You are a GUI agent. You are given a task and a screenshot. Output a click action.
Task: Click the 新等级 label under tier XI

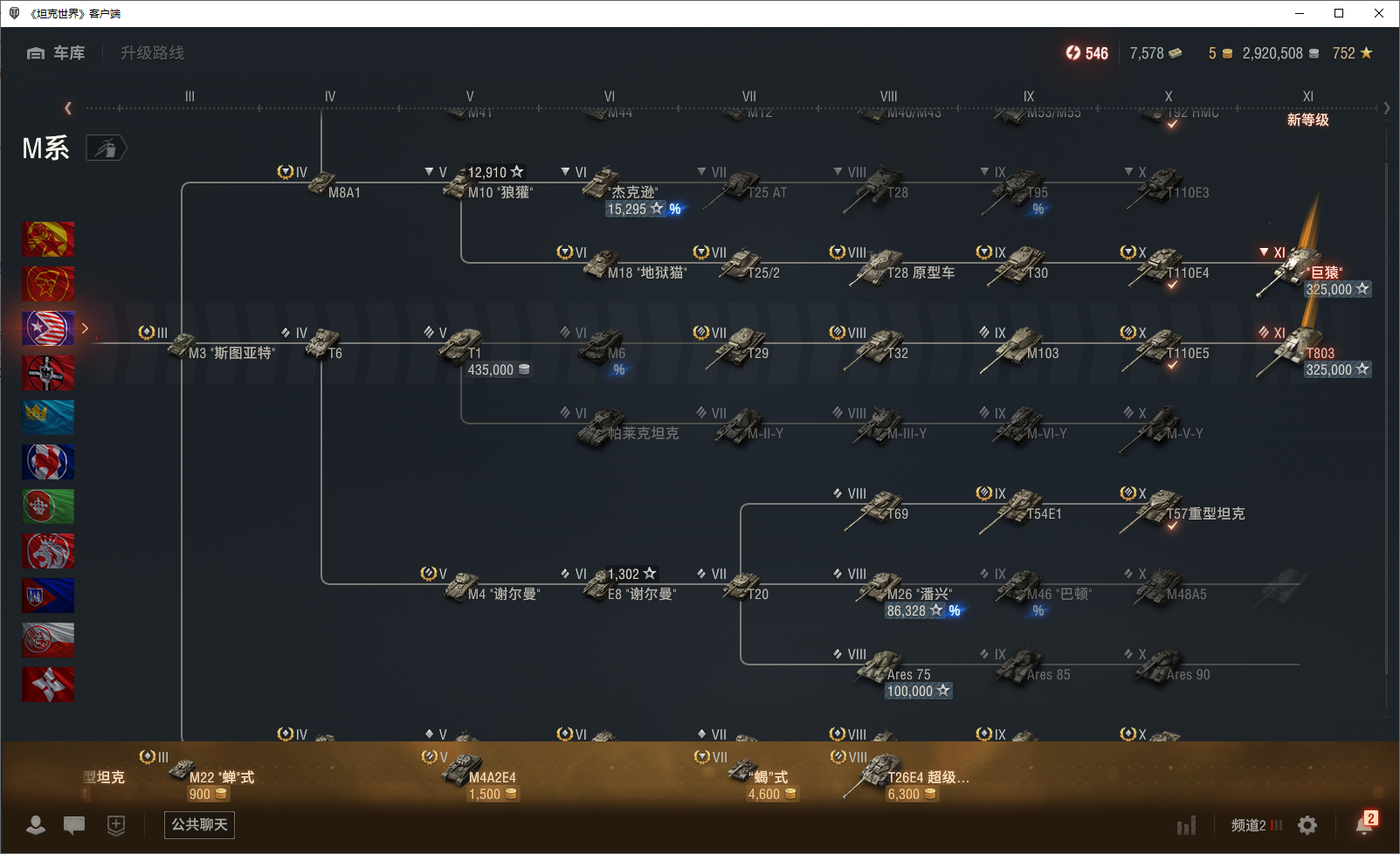[1307, 120]
